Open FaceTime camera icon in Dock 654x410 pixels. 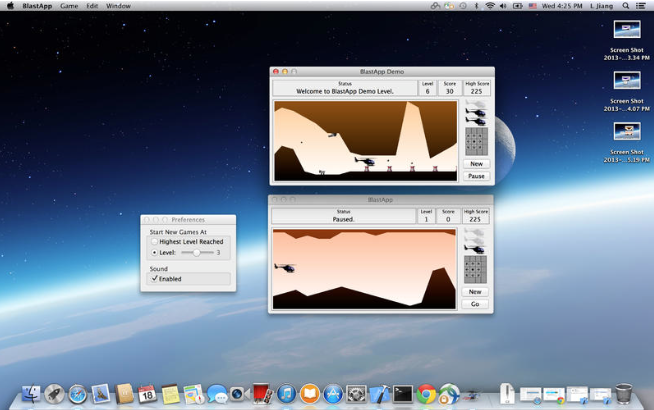click(240, 394)
